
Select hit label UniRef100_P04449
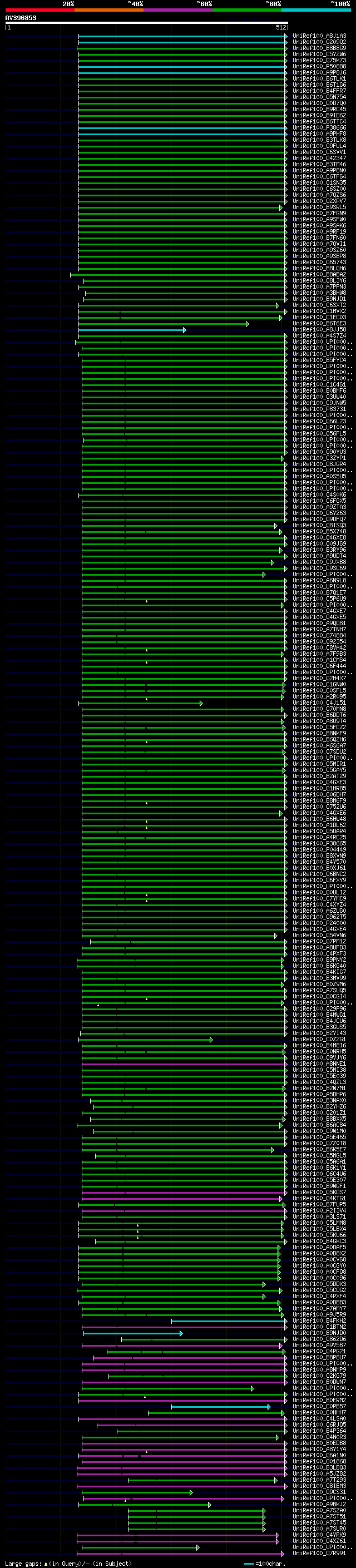(x=319, y=850)
